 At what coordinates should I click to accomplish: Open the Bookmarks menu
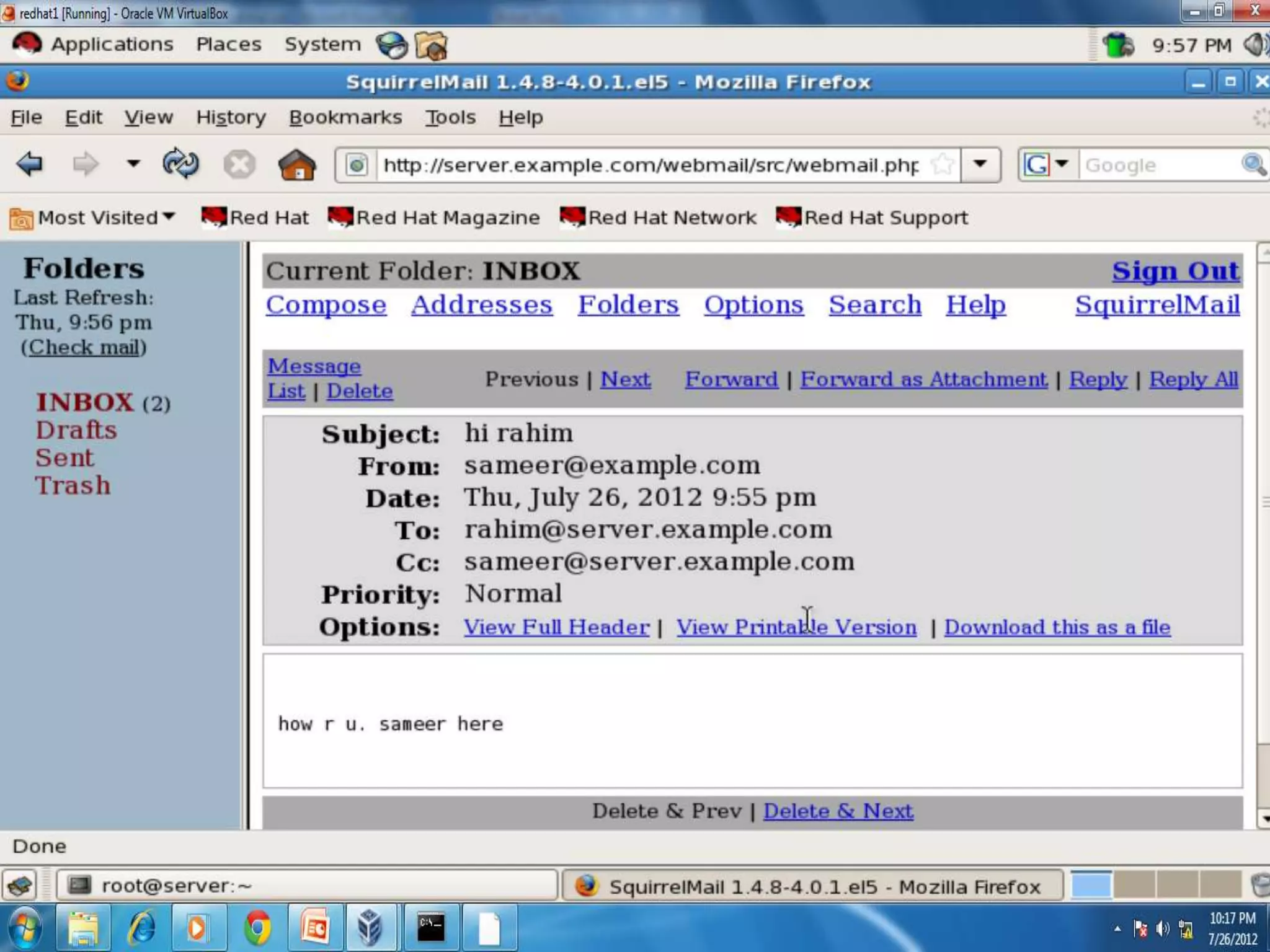[345, 117]
